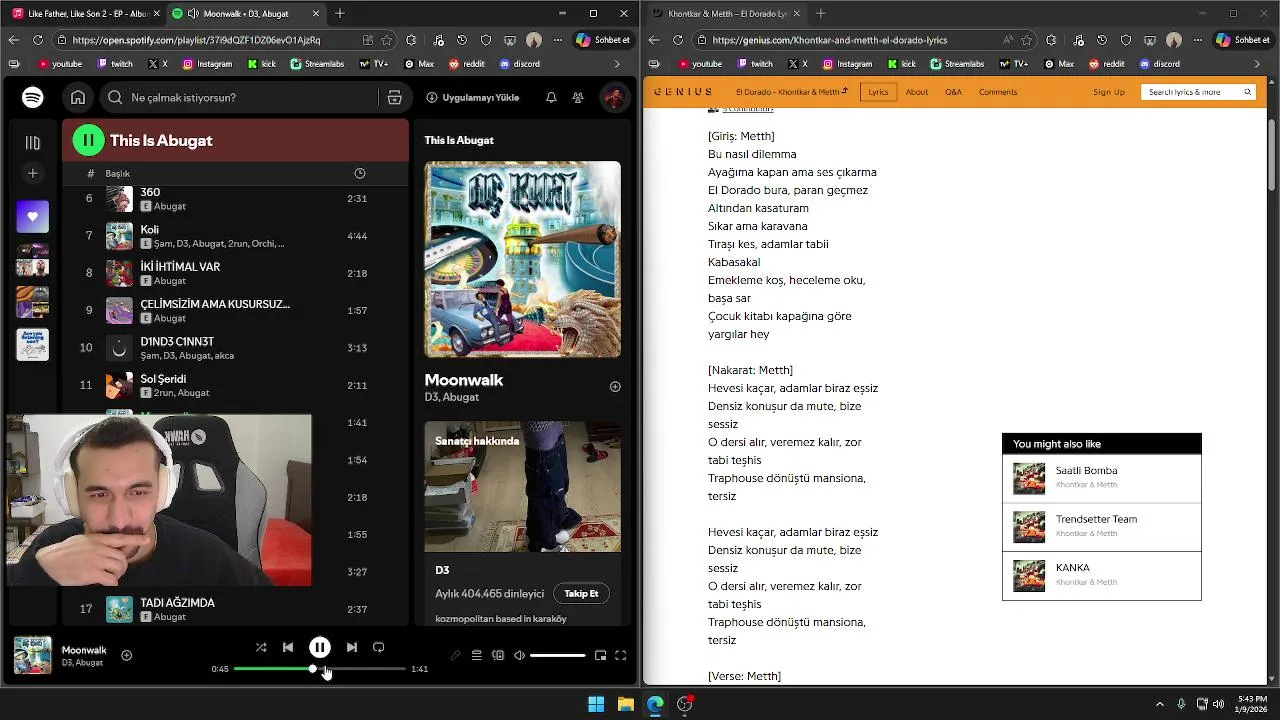Image resolution: width=1280 pixels, height=720 pixels.
Task: Open Spotify friend activity icon
Action: click(x=578, y=97)
